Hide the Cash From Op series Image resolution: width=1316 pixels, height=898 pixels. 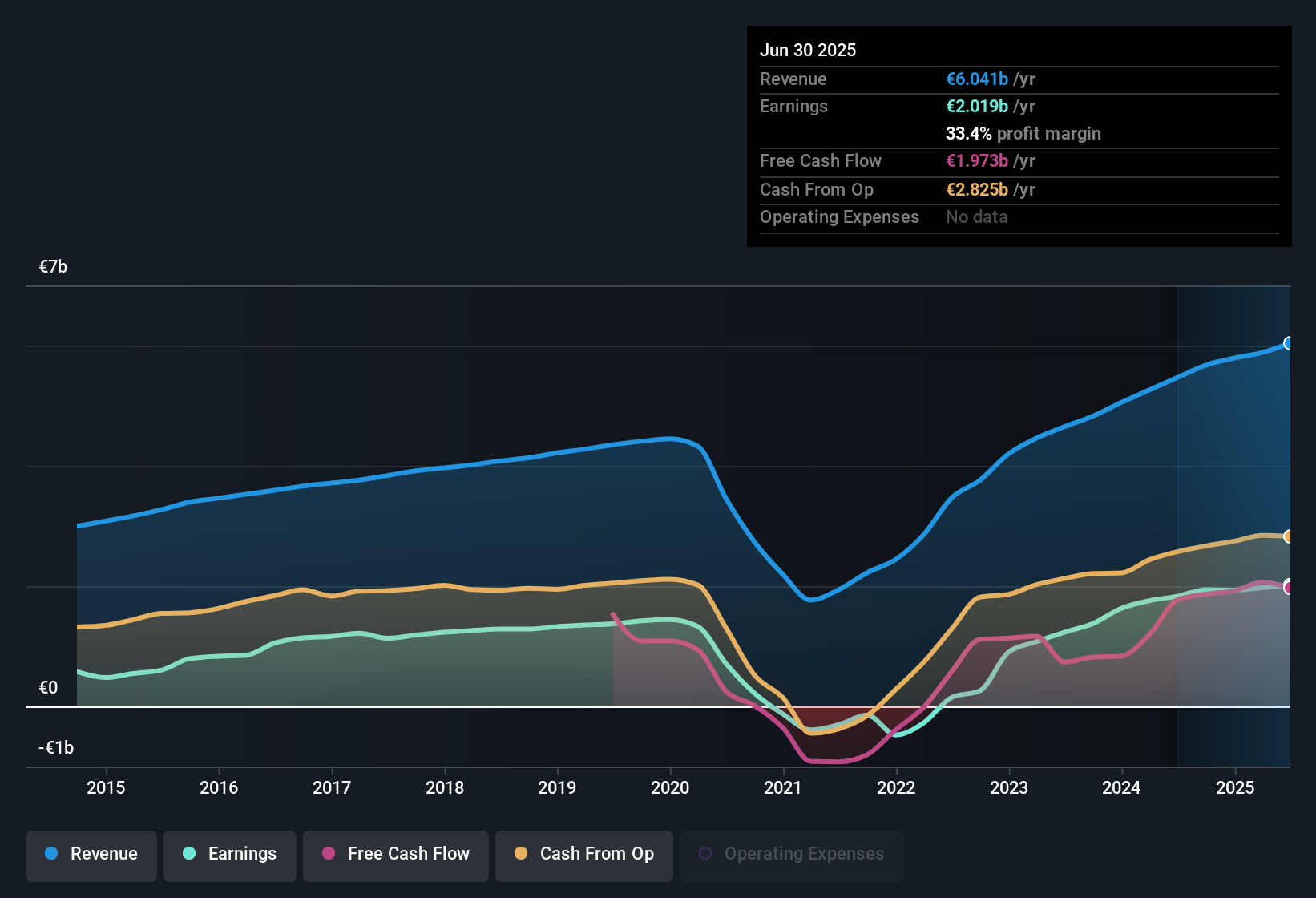583,854
